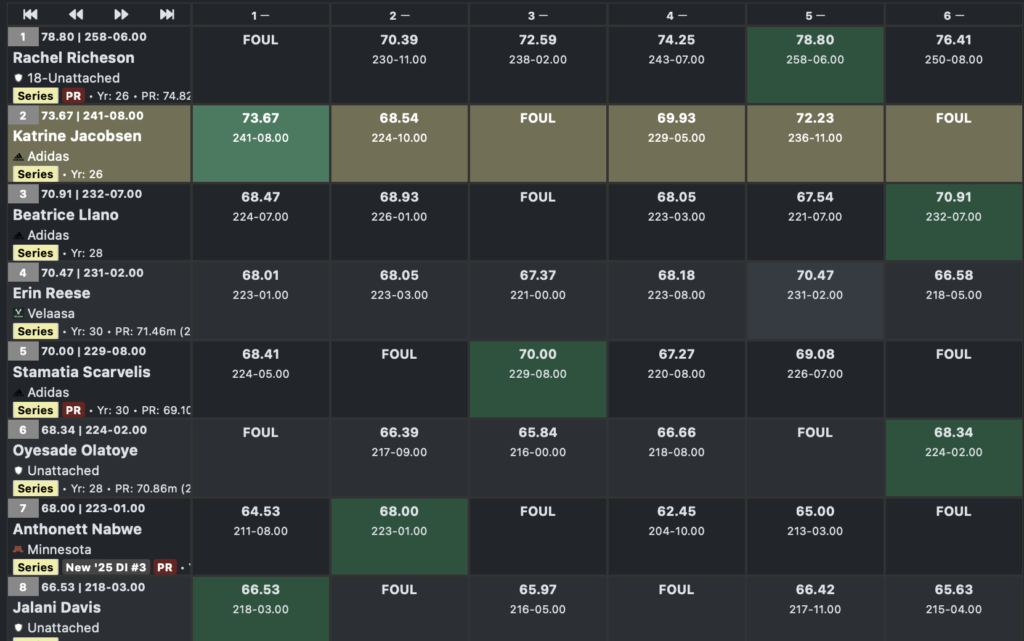This screenshot has height=641, width=1024.
Task: Jump to the last round using skip-forward icon
Action: [x=167, y=14]
